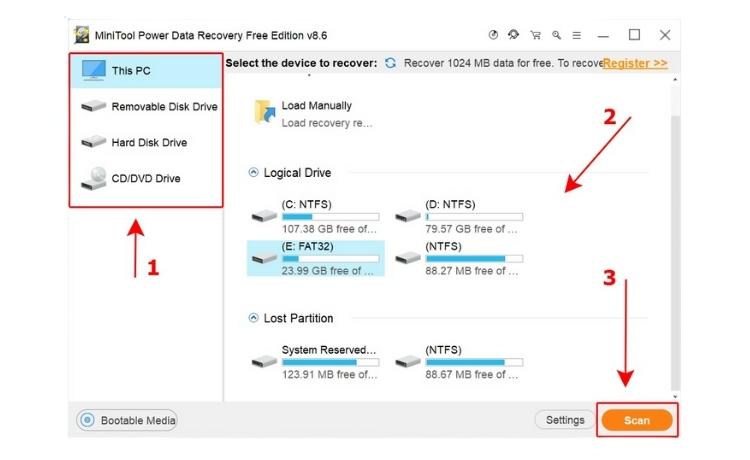Start the Scan button

pos(637,420)
